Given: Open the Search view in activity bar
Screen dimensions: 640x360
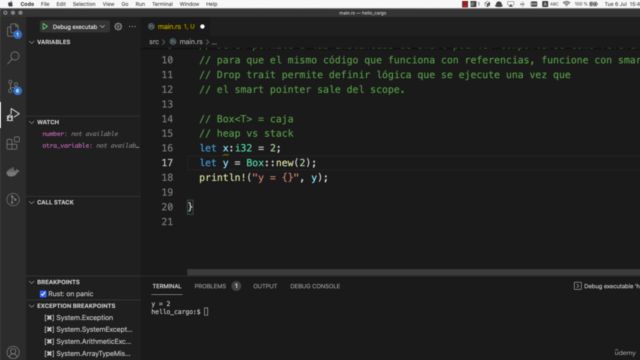Looking at the screenshot, I should [x=13, y=58].
